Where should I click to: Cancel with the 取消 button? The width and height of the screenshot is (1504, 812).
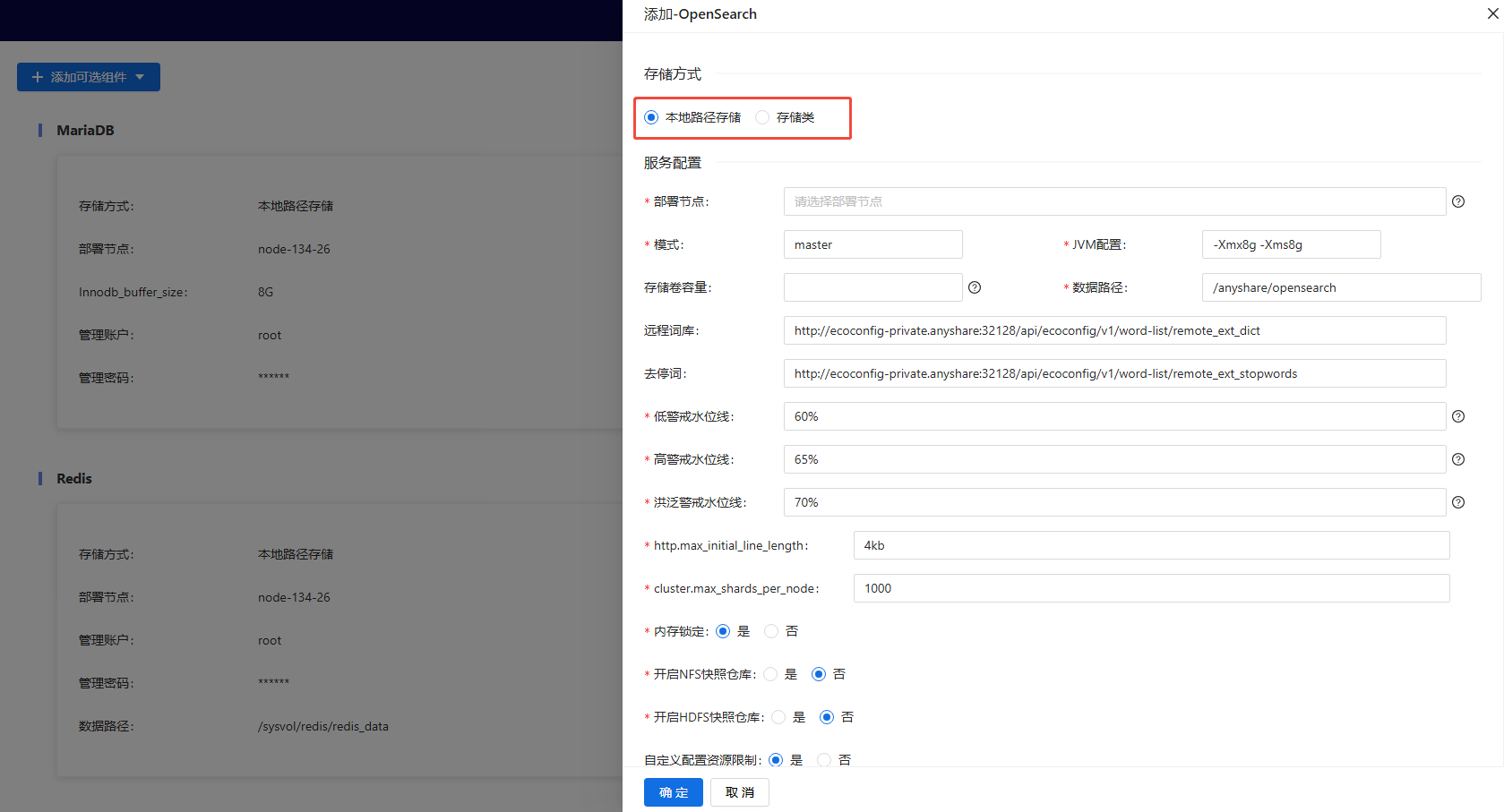click(740, 792)
